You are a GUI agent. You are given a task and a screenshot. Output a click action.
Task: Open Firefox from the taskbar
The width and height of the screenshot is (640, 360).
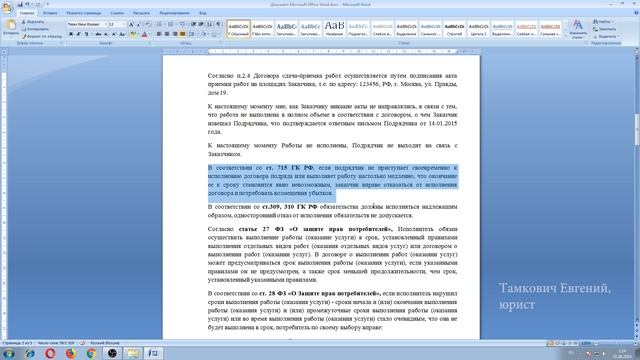(x=71, y=353)
